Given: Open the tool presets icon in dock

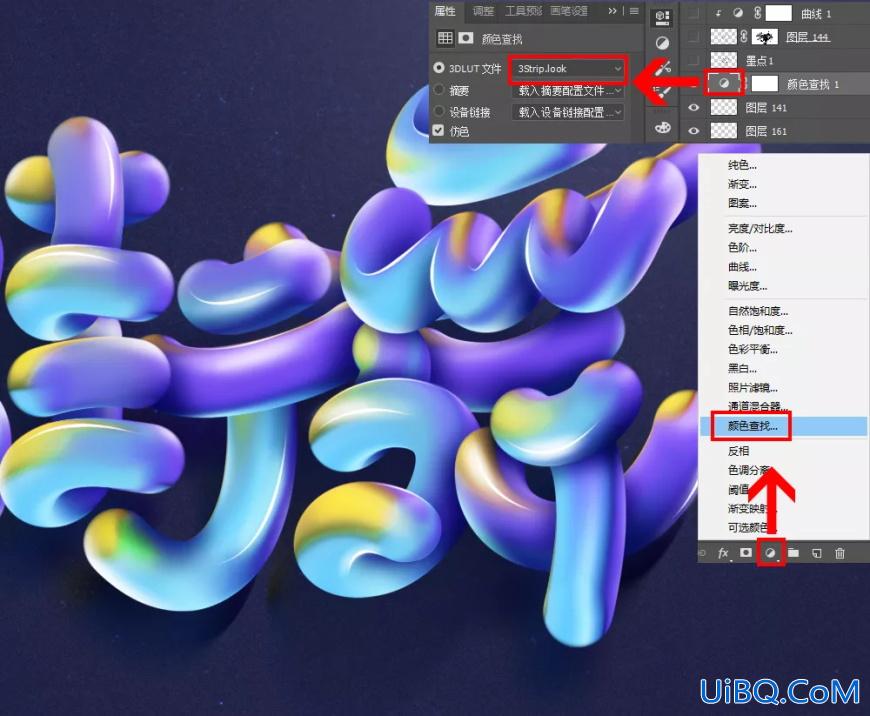Looking at the screenshot, I should click(x=662, y=69).
